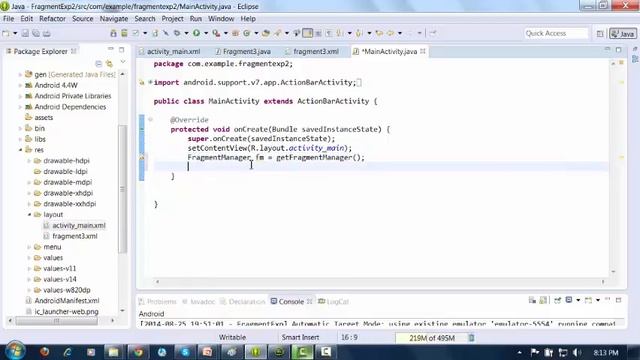The image size is (640, 360).
Task: Open Eclipse from the Windows taskbar
Action: [256, 352]
